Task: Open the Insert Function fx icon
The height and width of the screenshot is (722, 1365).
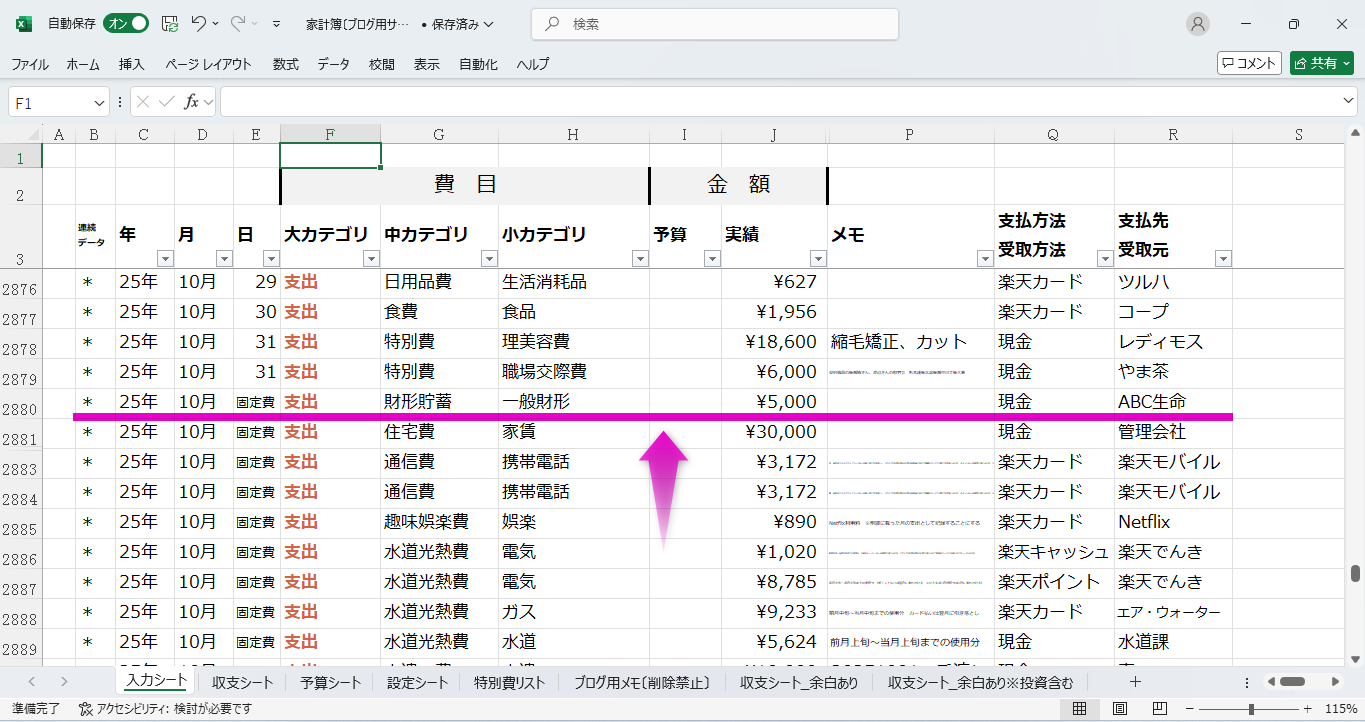Action: tap(192, 102)
